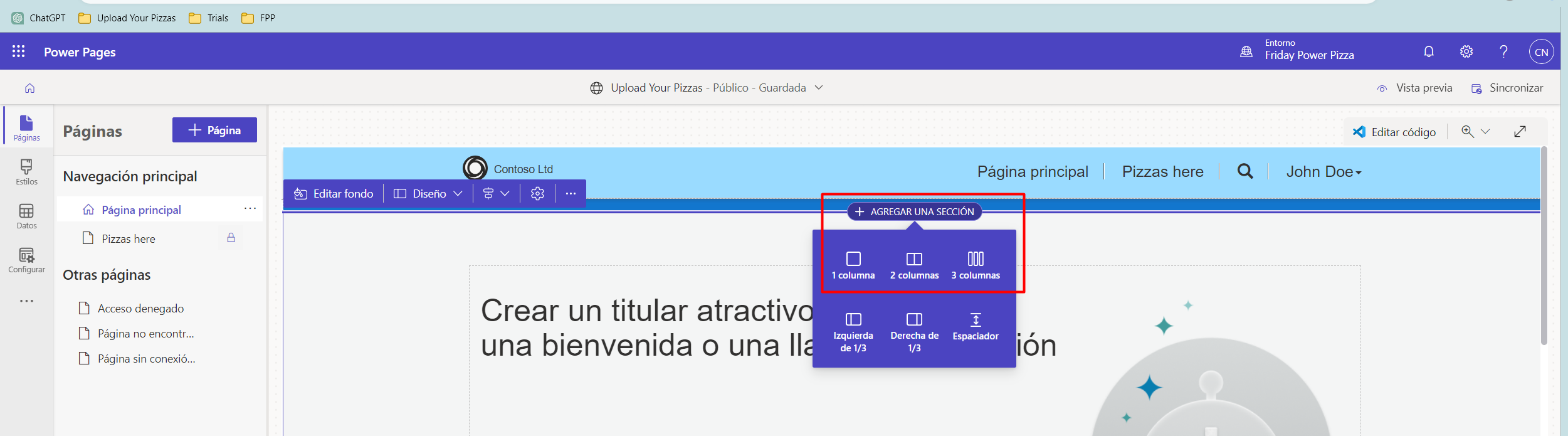Choose Espaciador option

pyautogui.click(x=976, y=327)
